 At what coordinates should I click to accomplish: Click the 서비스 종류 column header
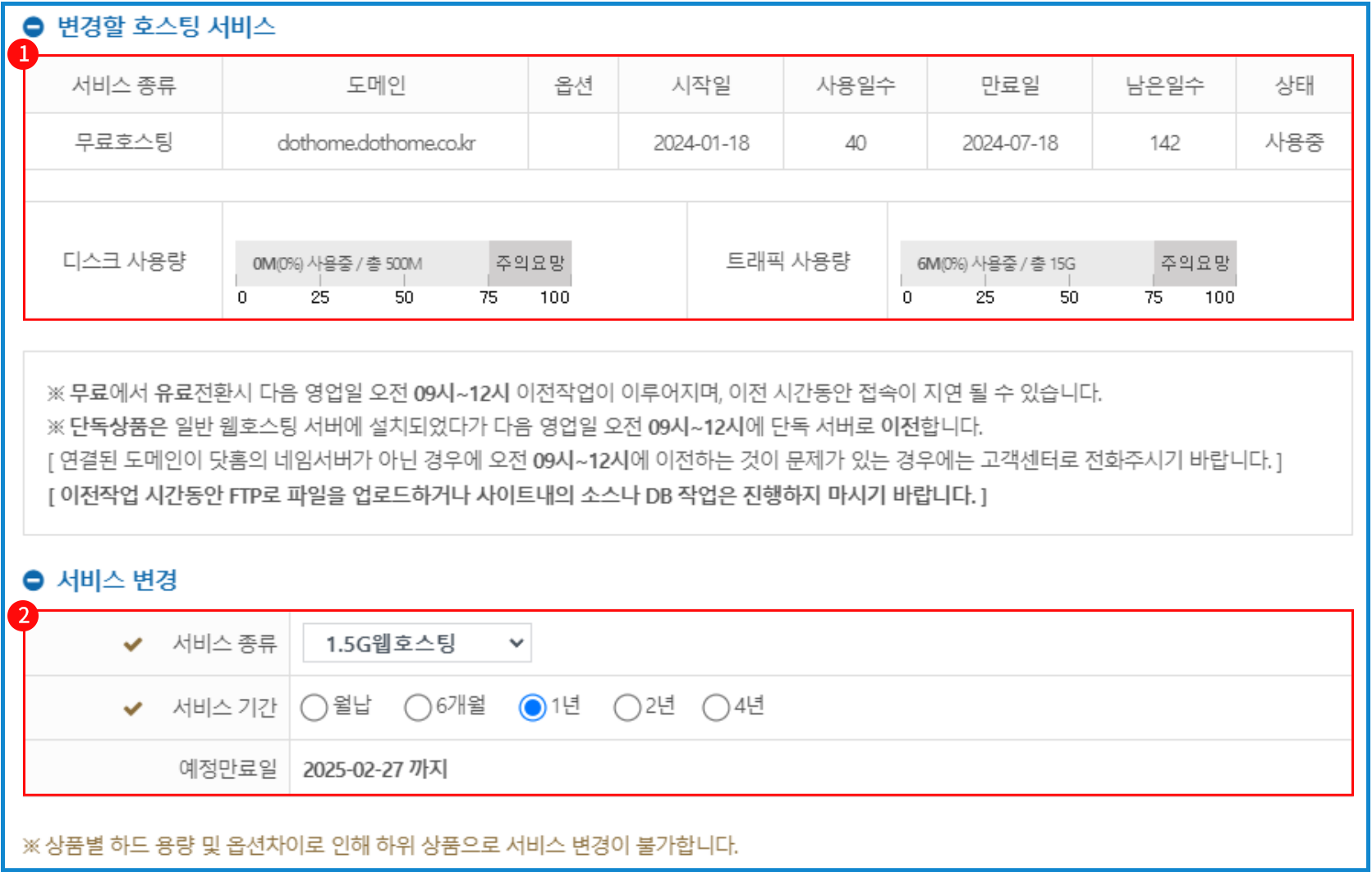tap(124, 85)
